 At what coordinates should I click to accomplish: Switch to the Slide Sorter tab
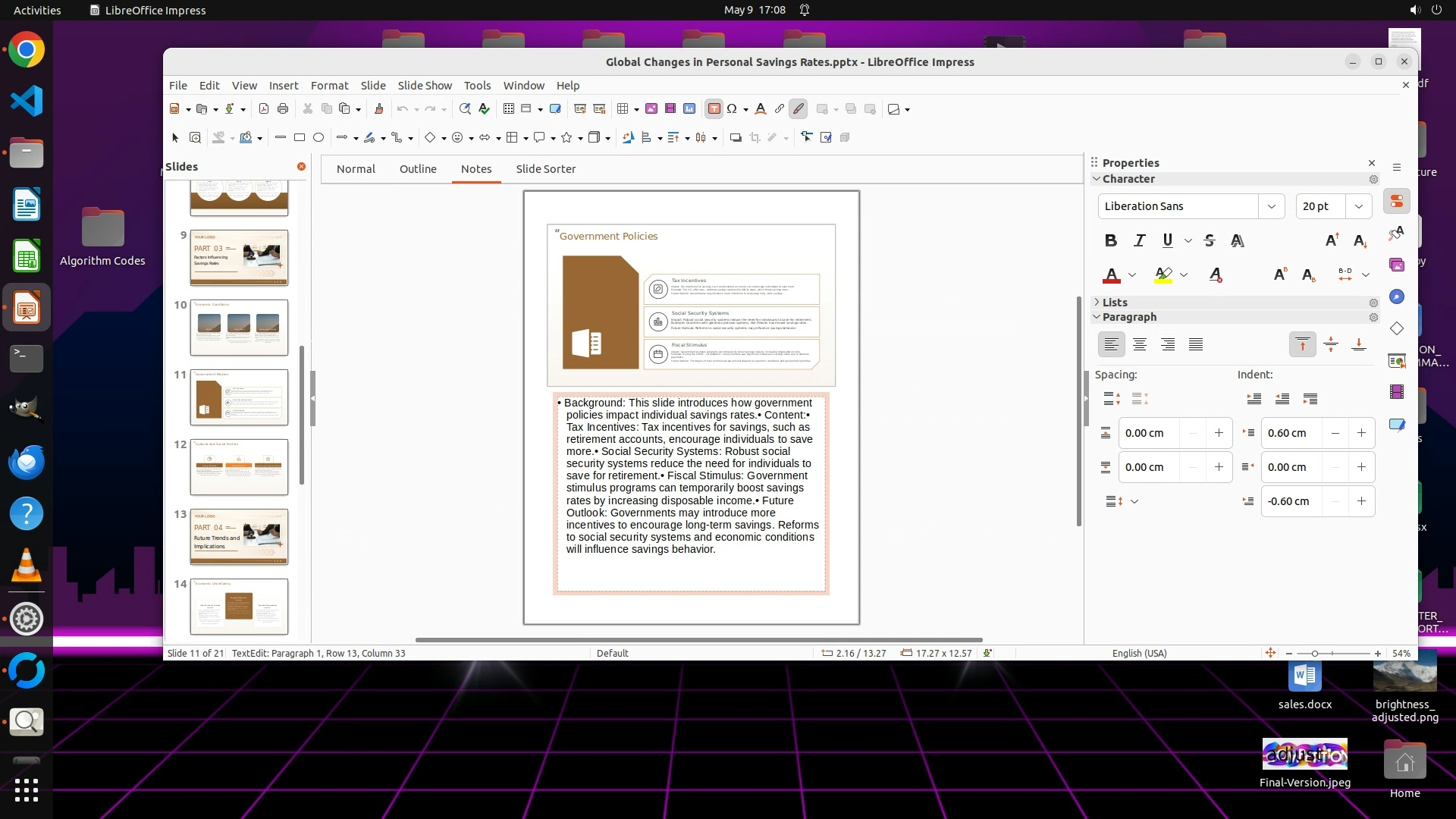pyautogui.click(x=545, y=169)
